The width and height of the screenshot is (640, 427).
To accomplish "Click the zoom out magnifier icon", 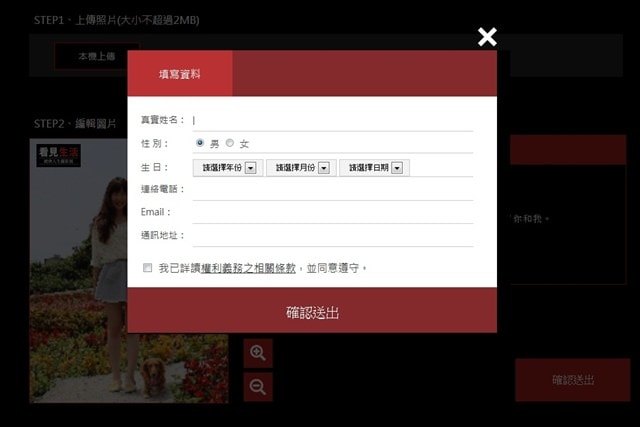I will [258, 387].
